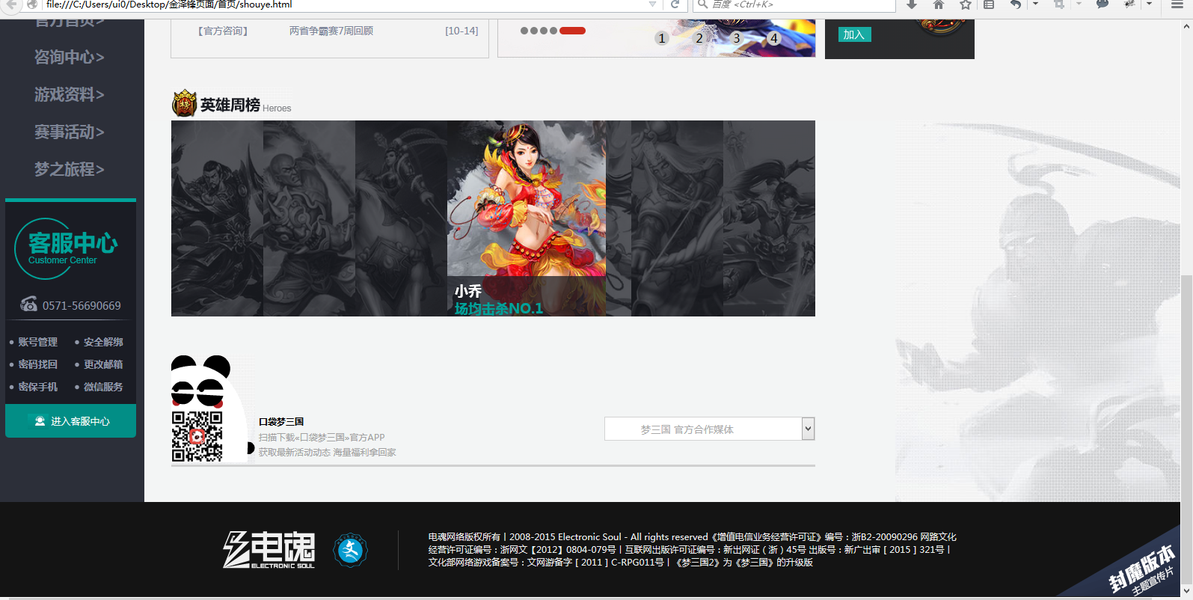Image resolution: width=1193 pixels, height=600 pixels.
Task: Open the downloads arrow icon
Action: pyautogui.click(x=911, y=4)
